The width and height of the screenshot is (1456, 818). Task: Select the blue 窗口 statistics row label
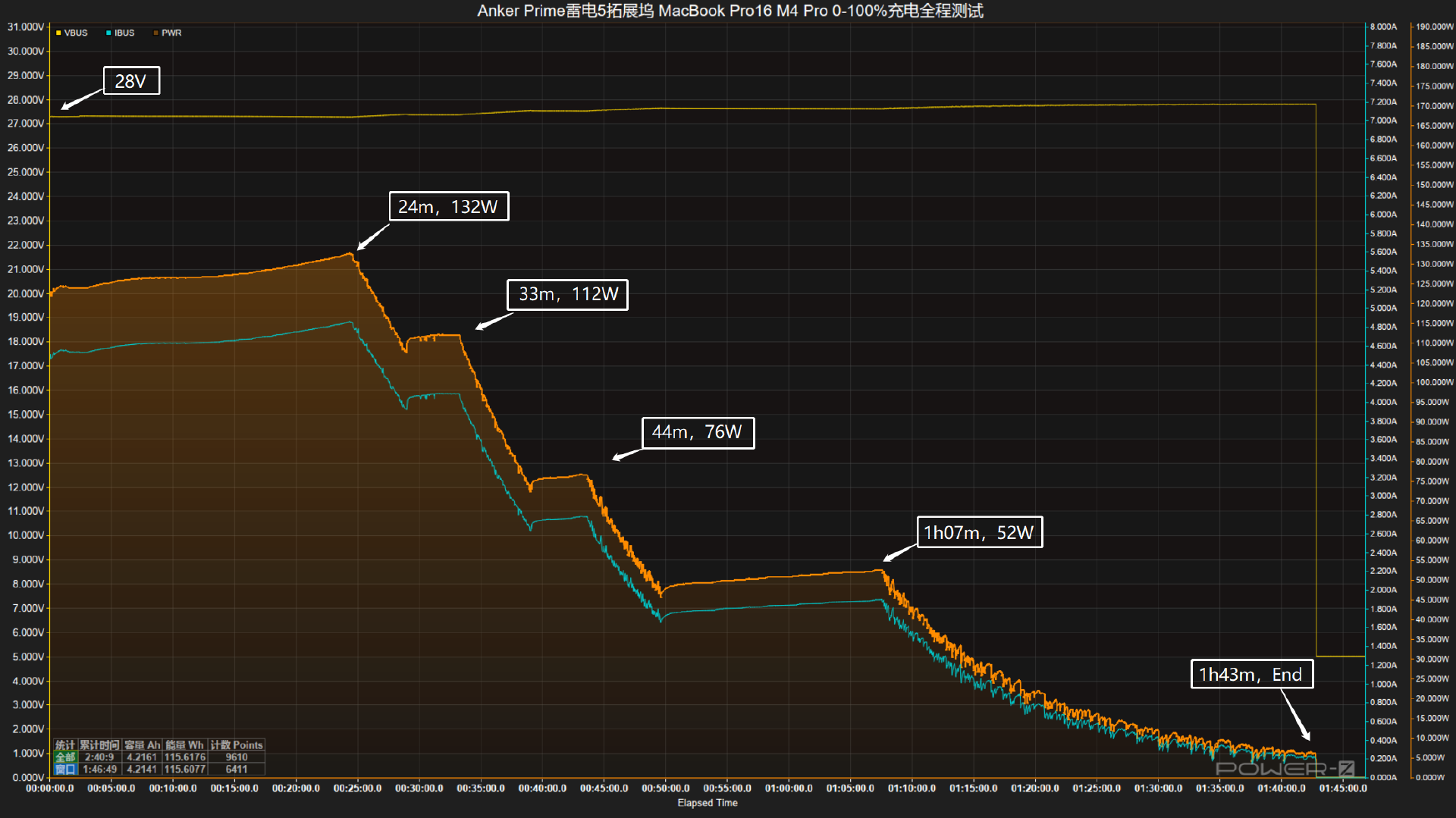(65, 769)
